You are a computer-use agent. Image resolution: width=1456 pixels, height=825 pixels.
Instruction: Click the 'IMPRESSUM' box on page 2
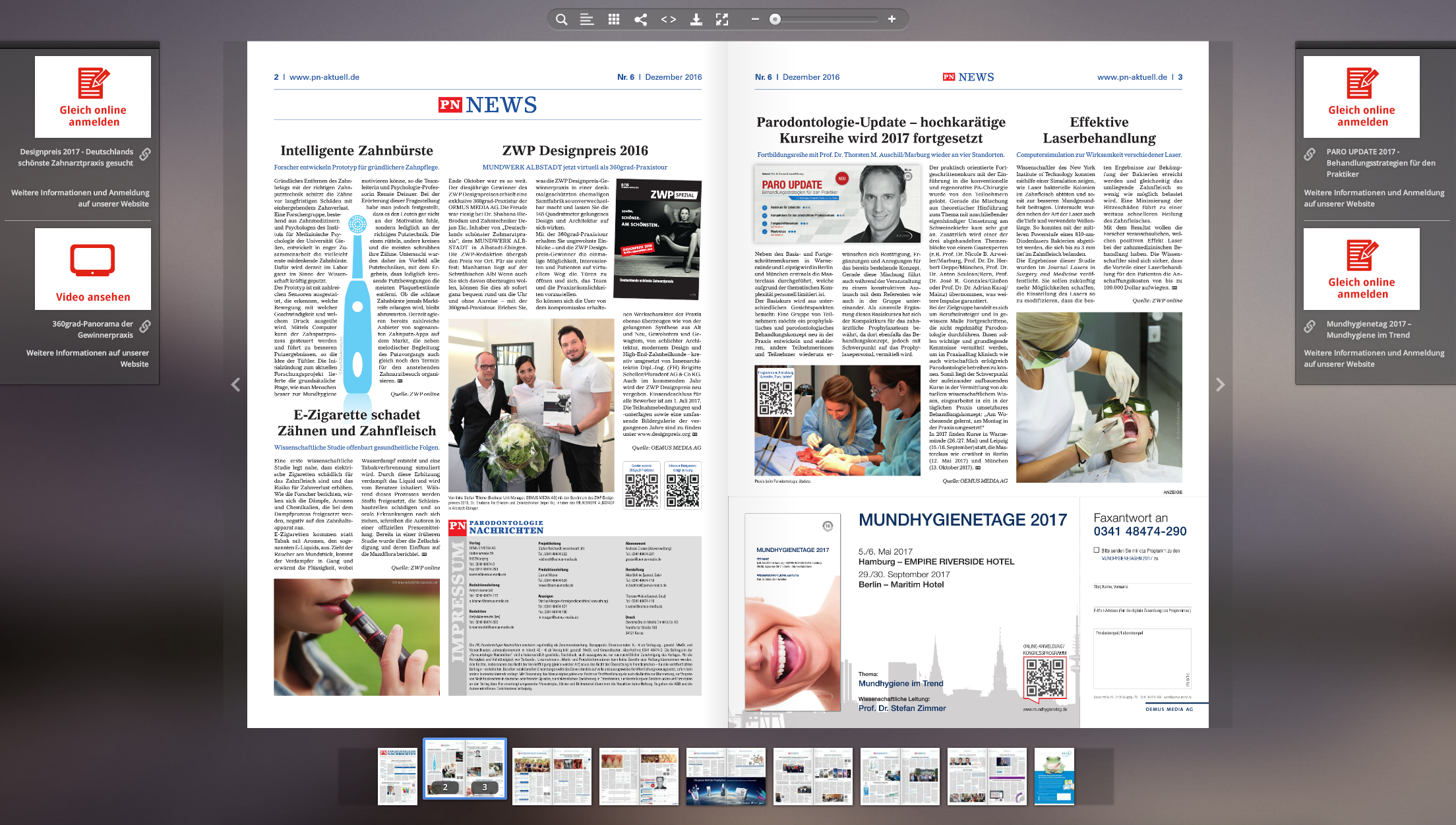coord(575,616)
